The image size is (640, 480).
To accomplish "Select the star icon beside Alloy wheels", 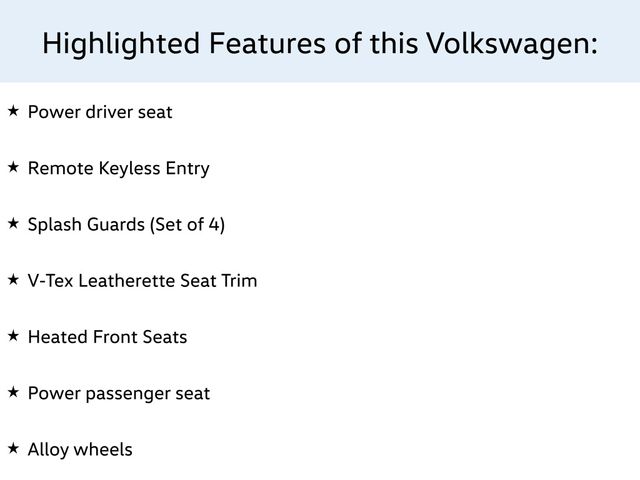I will coord(13,448).
